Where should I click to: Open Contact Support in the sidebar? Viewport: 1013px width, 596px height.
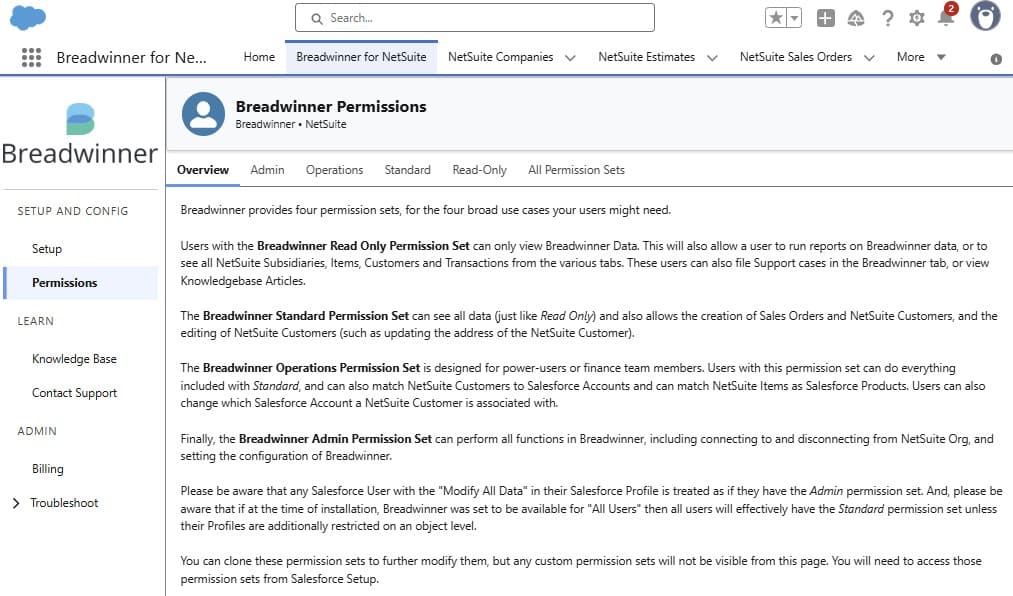coord(74,393)
